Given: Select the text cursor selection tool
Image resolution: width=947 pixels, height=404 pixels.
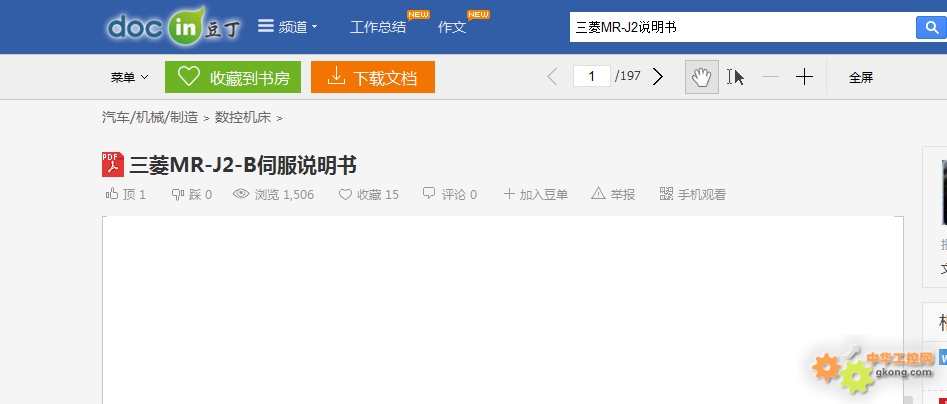Looking at the screenshot, I should pyautogui.click(x=735, y=77).
